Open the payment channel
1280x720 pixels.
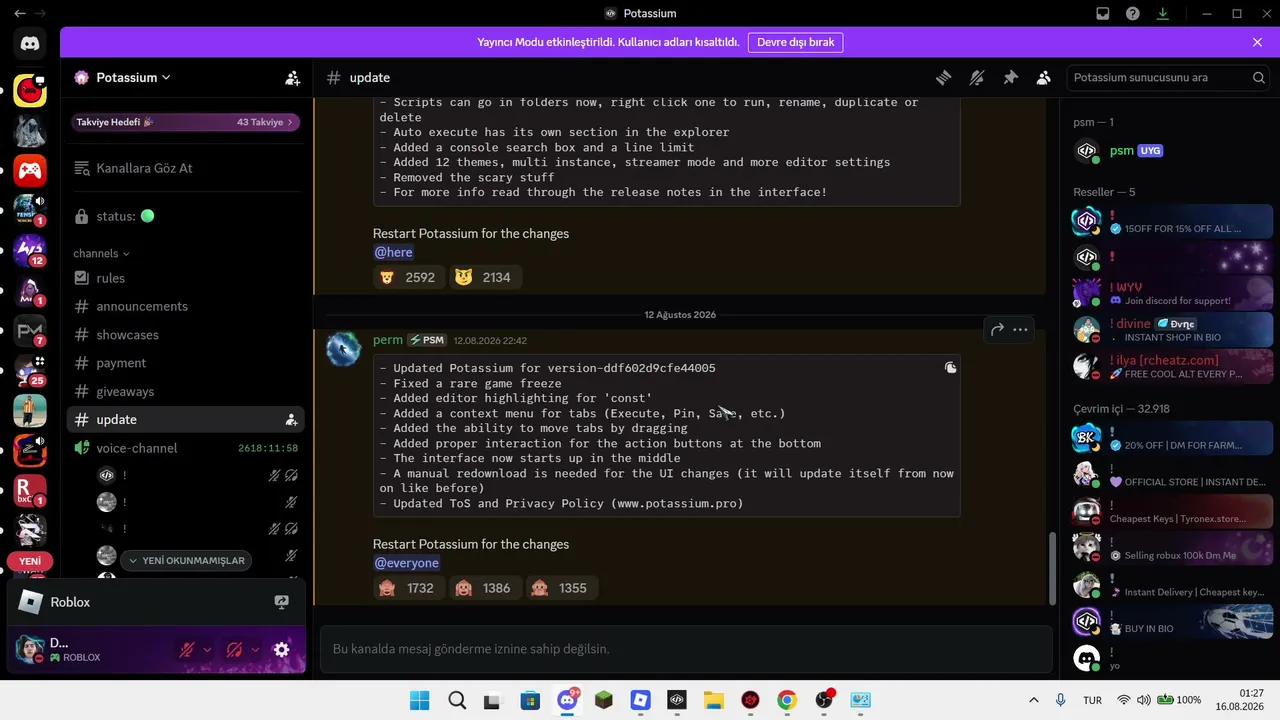(x=185, y=363)
